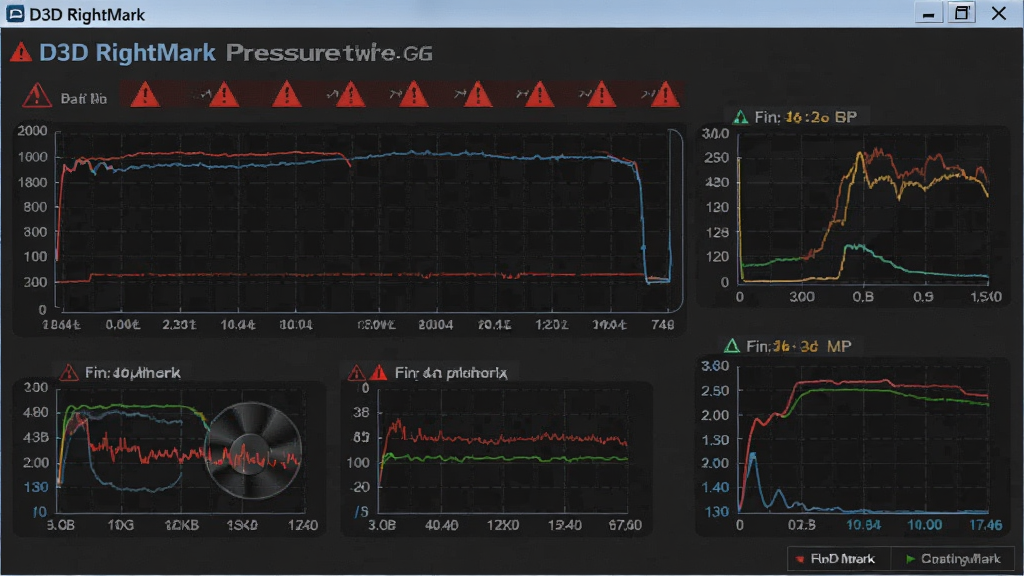Click the 1.540 label on top-right chart axis
The width and height of the screenshot is (1024, 576).
coord(985,297)
